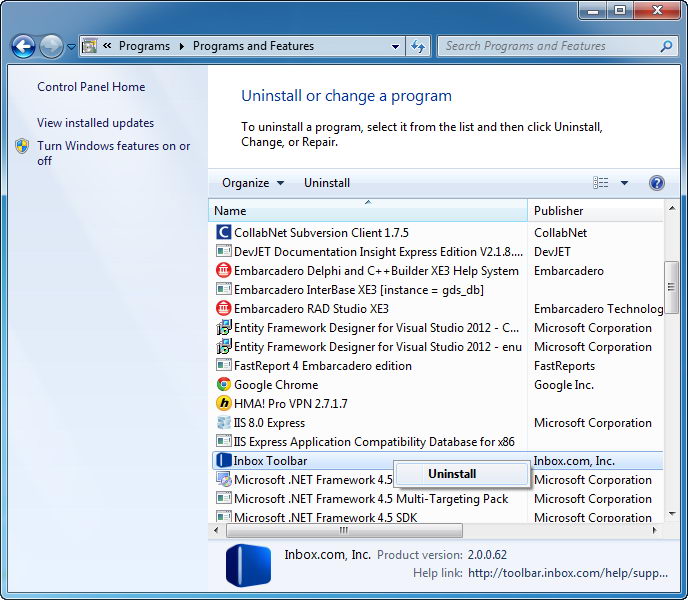Image resolution: width=688 pixels, height=600 pixels.
Task: Click the horizontal scrollbar thumb
Action: coord(344,530)
